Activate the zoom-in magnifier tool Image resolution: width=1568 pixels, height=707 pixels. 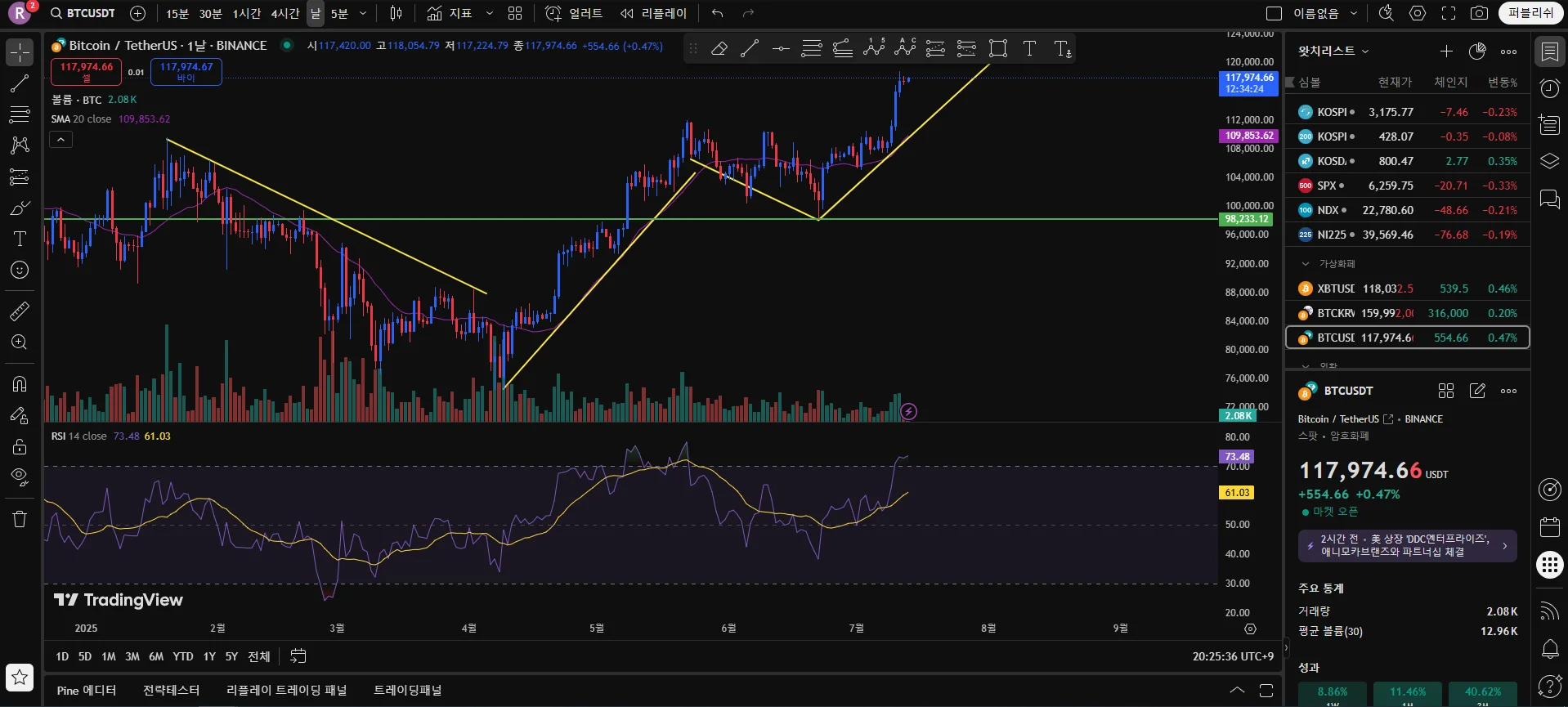(20, 342)
